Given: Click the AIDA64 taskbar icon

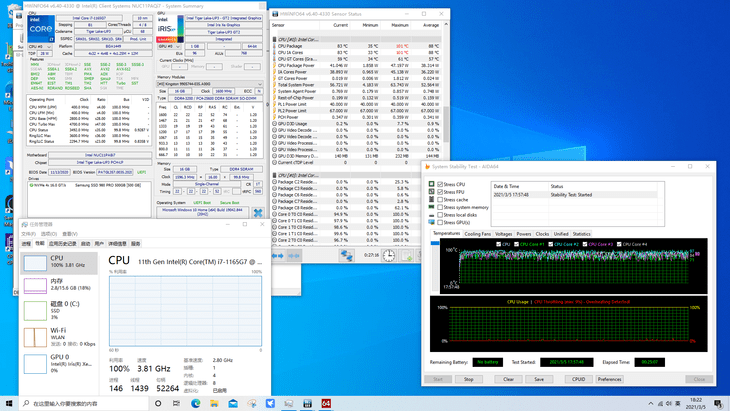Looking at the screenshot, I should [326, 403].
